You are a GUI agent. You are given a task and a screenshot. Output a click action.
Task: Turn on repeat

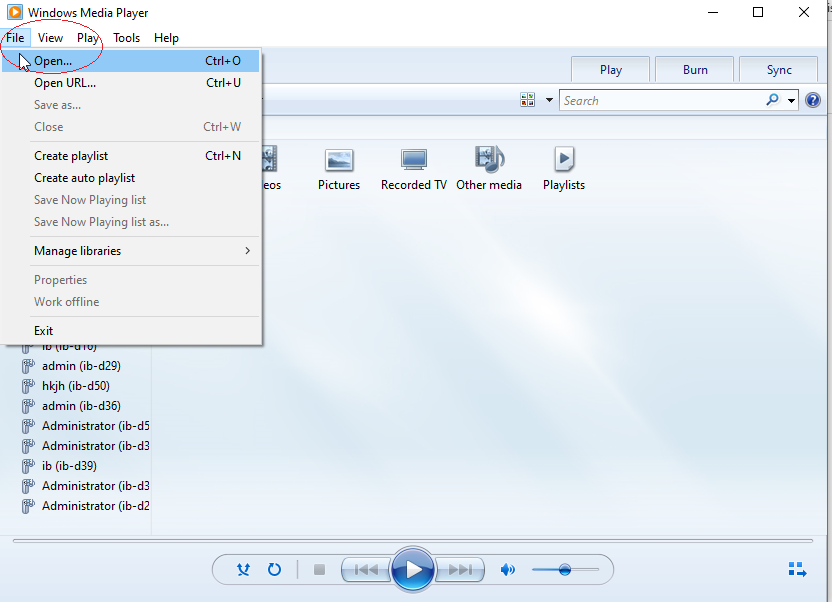point(274,570)
